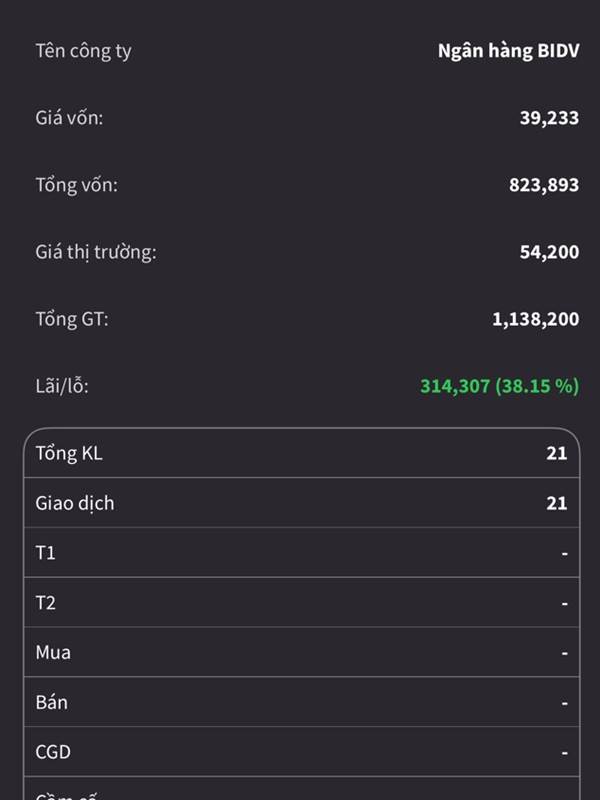The image size is (600, 800).
Task: Select the T1 row
Action: [300, 553]
